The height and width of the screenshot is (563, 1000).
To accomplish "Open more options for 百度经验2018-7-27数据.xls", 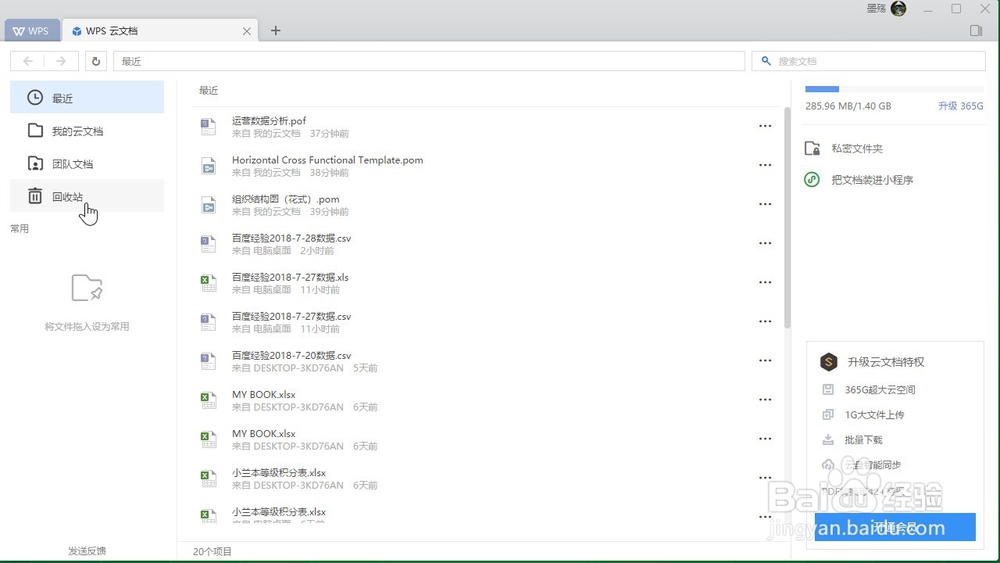I will [x=765, y=282].
